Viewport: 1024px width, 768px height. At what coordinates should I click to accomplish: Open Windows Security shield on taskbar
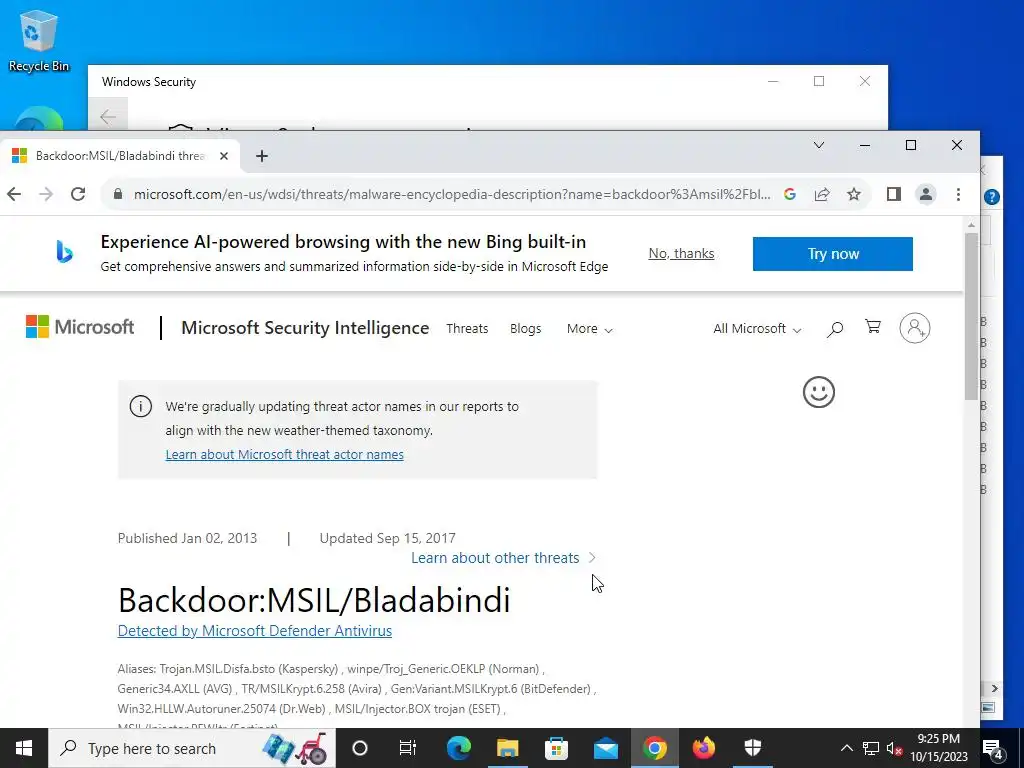(x=752, y=748)
